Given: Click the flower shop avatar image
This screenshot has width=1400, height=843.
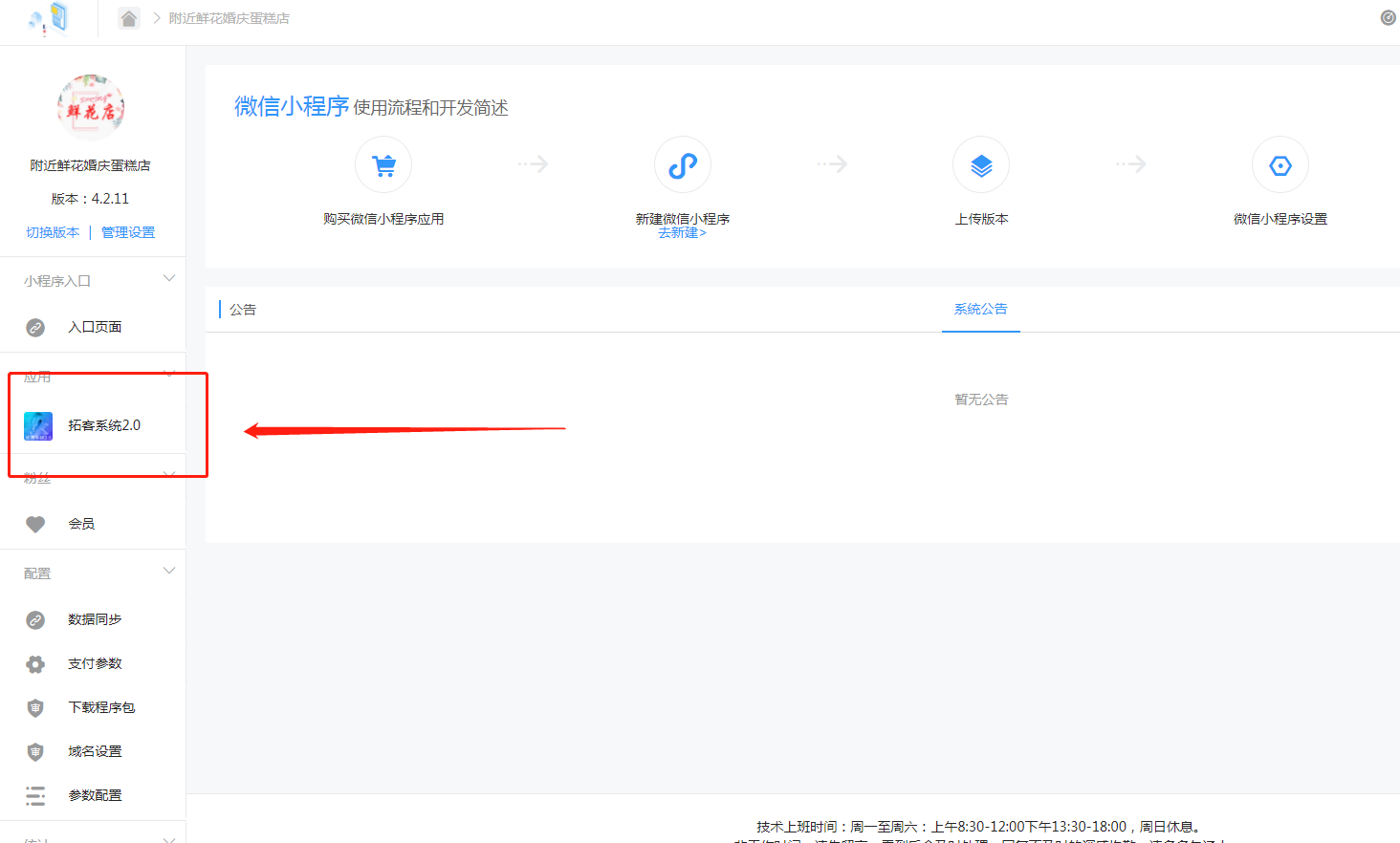Looking at the screenshot, I should (91, 108).
